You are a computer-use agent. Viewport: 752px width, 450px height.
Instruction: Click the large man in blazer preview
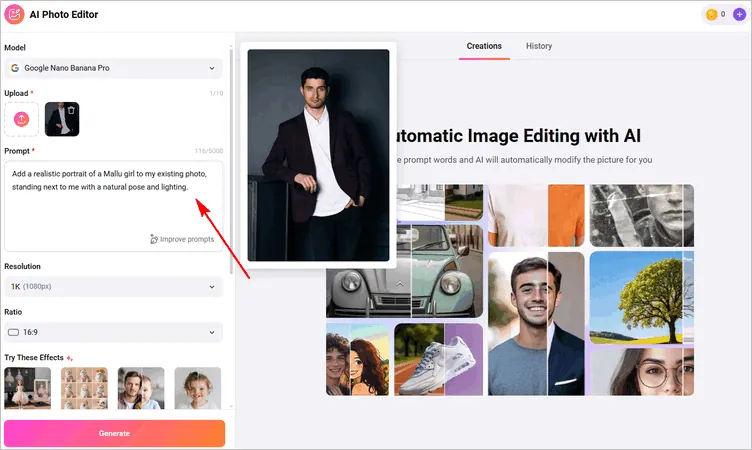click(x=318, y=155)
